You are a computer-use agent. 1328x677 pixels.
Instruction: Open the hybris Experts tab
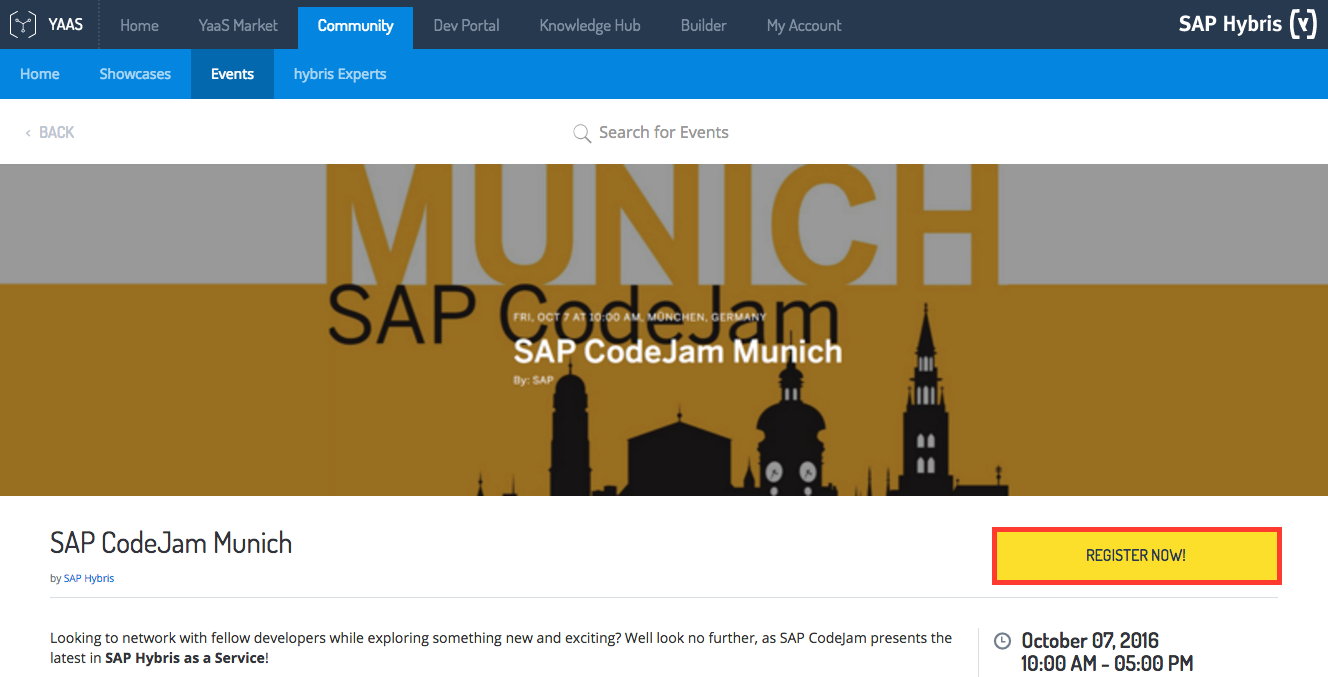(340, 74)
